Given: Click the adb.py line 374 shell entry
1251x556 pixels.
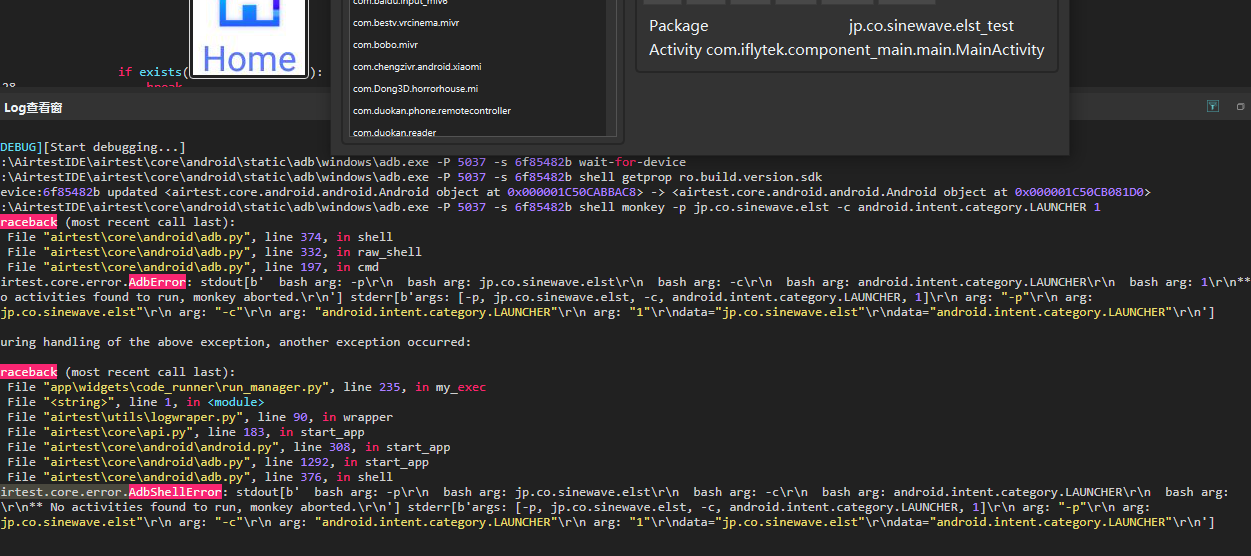Looking at the screenshot, I should [x=200, y=237].
